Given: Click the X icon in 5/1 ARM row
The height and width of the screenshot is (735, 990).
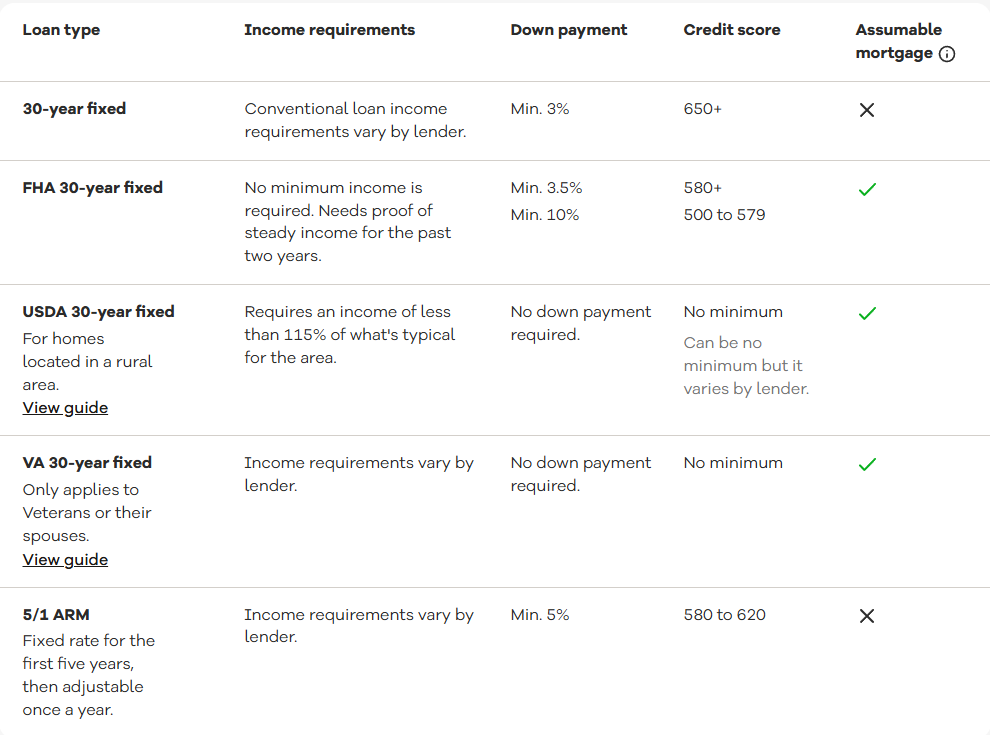Looking at the screenshot, I should 867,616.
